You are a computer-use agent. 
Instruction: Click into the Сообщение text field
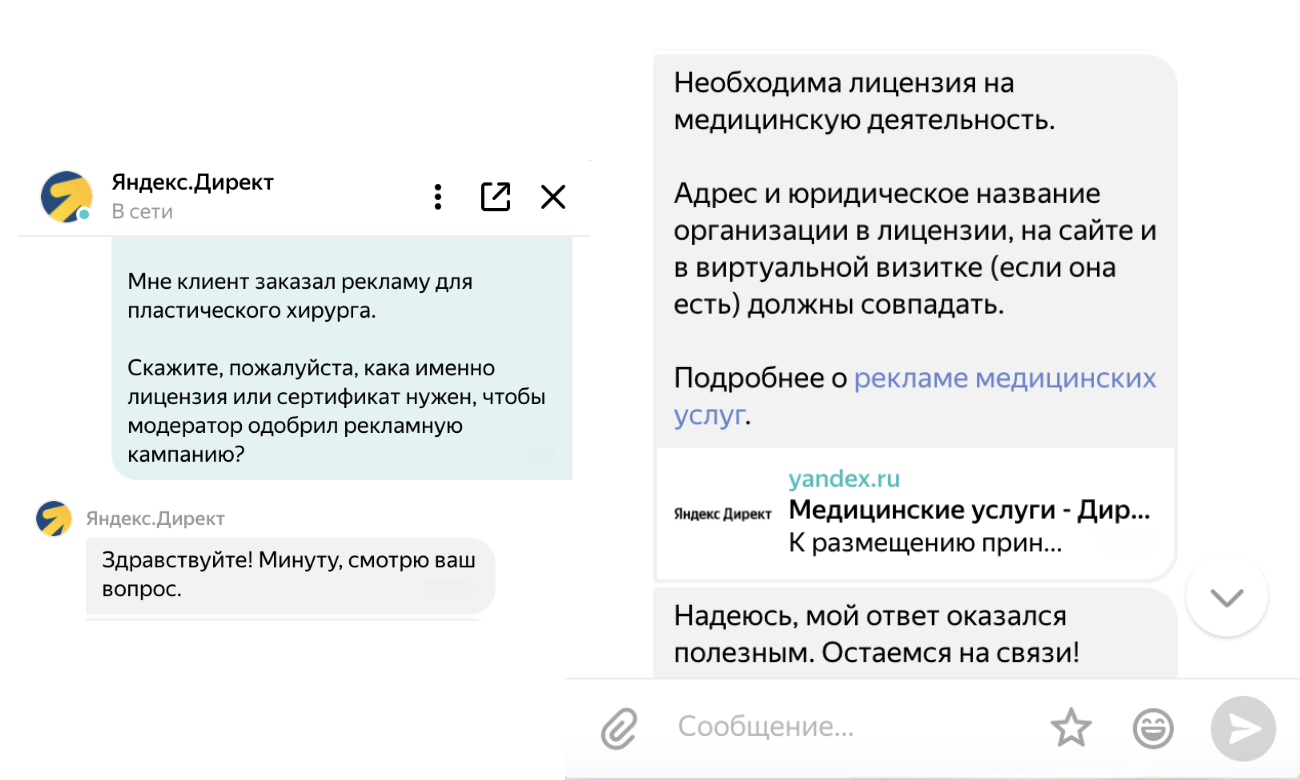point(850,727)
